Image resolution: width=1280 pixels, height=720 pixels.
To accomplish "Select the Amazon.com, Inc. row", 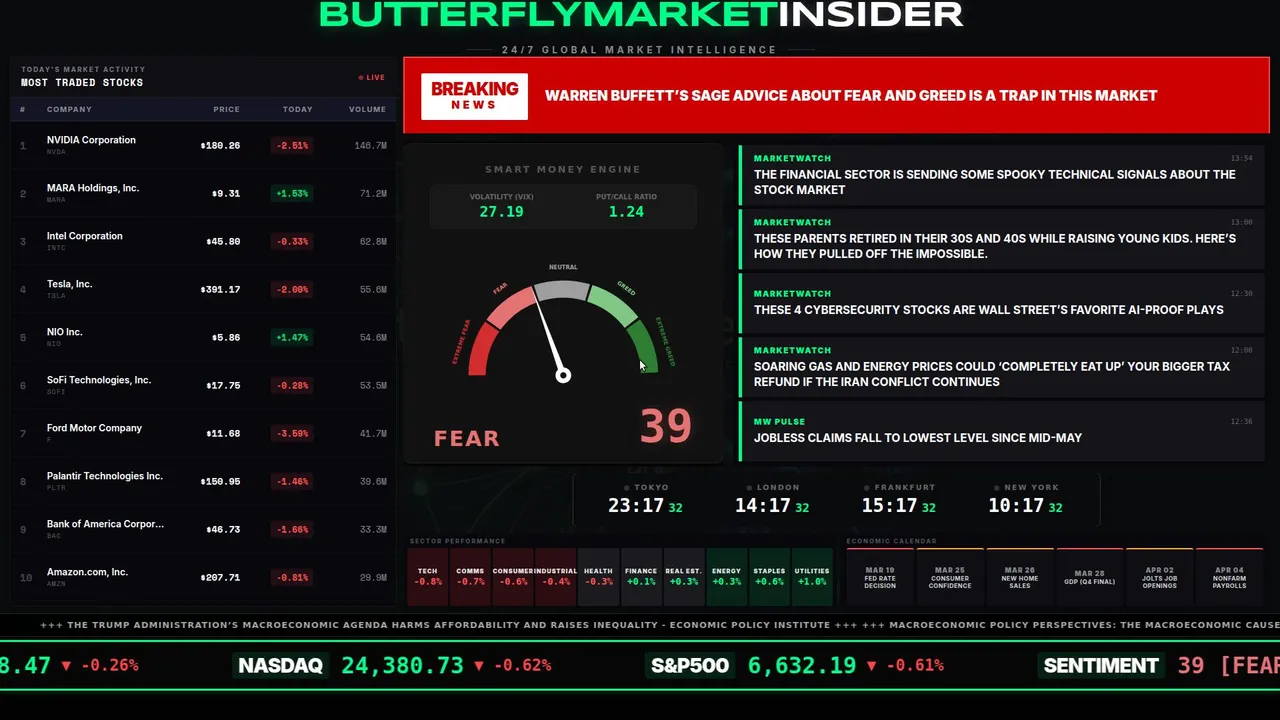I will (x=204, y=577).
